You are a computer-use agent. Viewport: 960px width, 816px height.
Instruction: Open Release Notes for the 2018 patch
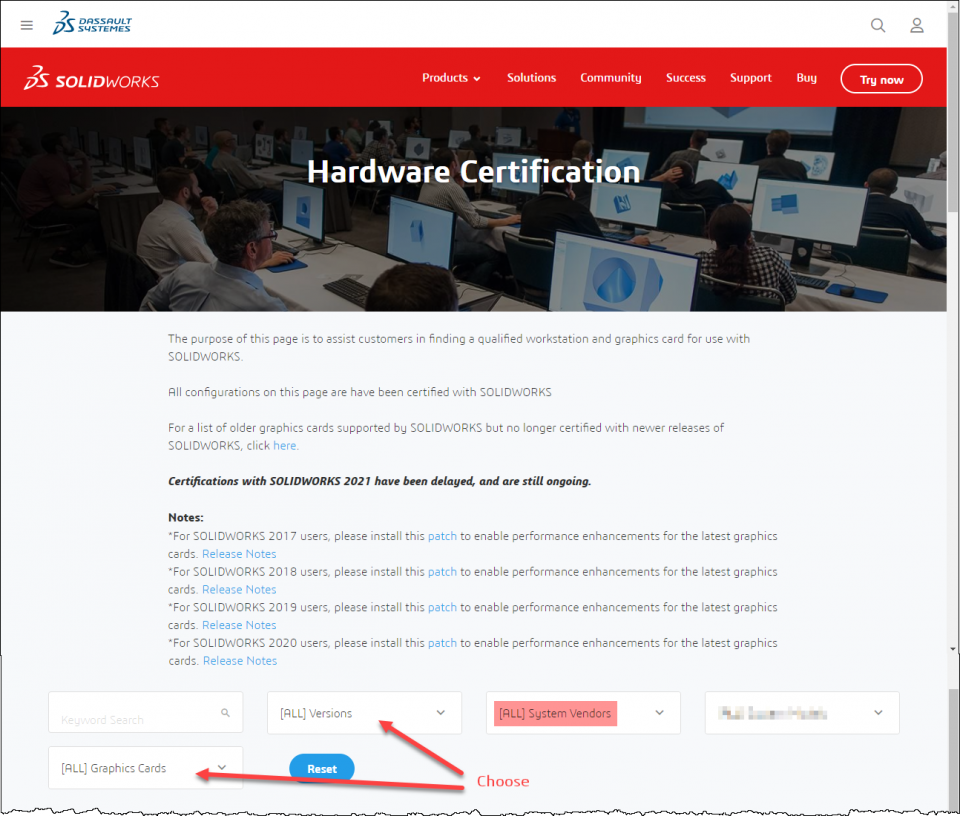(239, 590)
